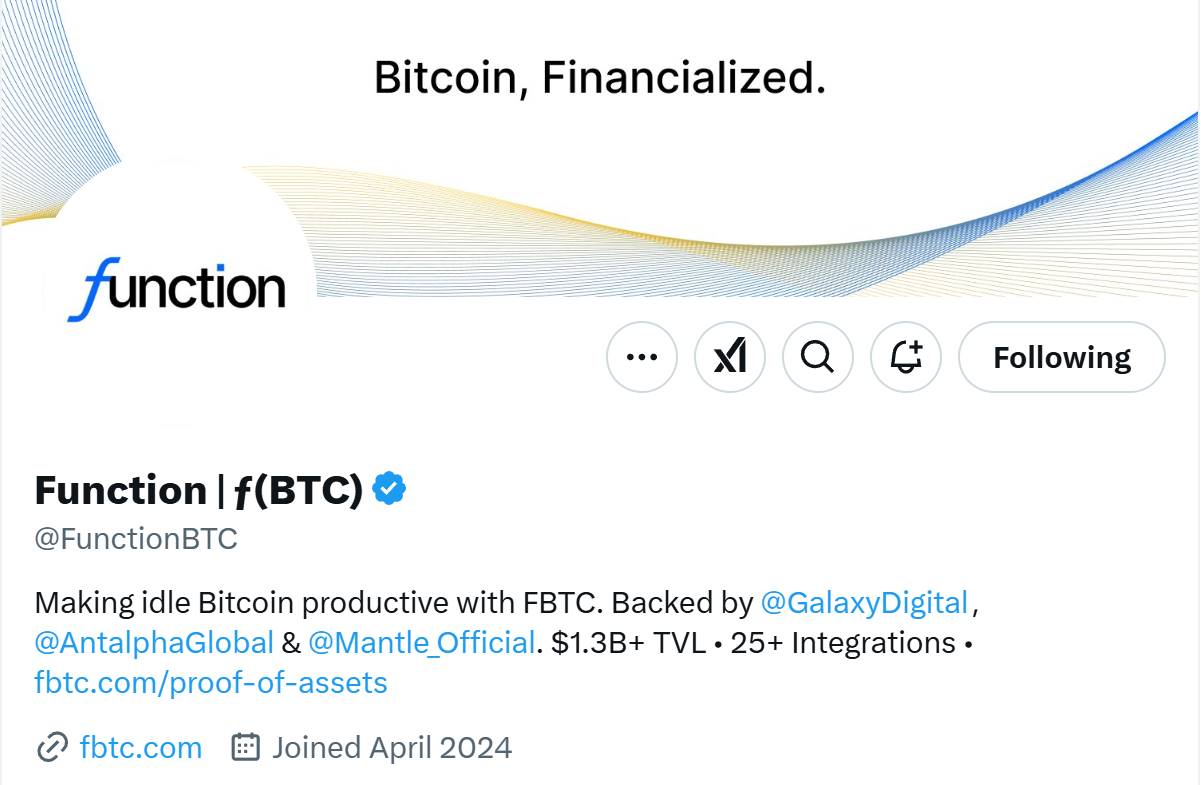Click the @FunctionBTC handle text

click(136, 539)
